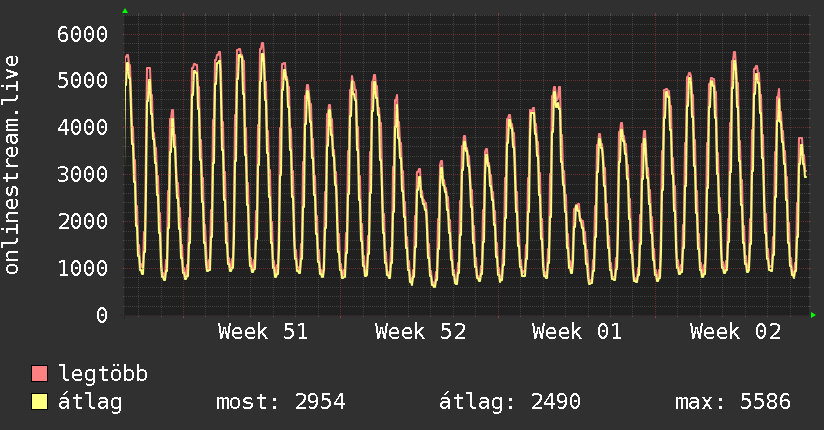Select the legtöbb legend label
824x430 pixels.
[x=102, y=374]
